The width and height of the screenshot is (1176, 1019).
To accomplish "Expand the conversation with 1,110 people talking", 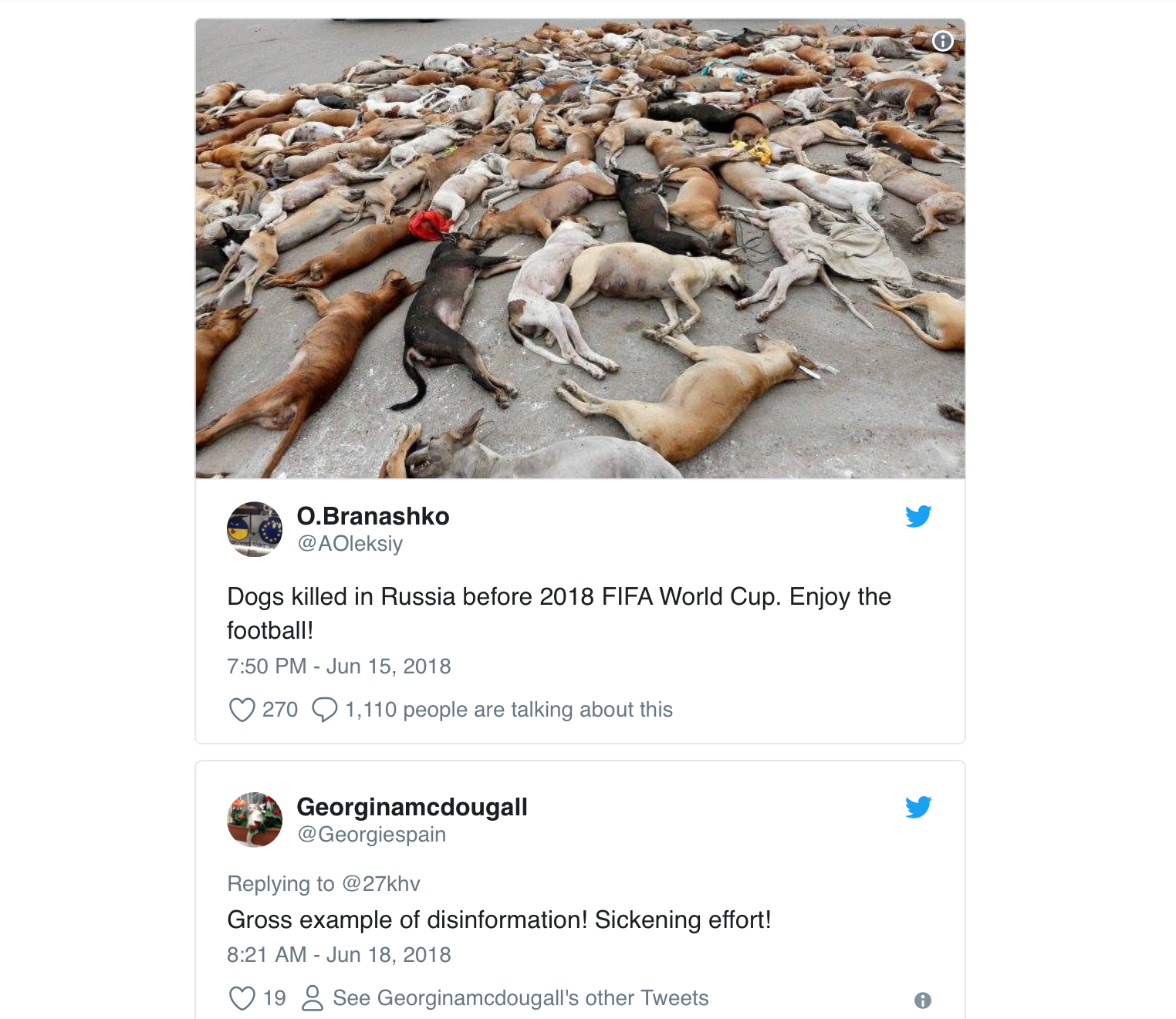I will coord(509,709).
